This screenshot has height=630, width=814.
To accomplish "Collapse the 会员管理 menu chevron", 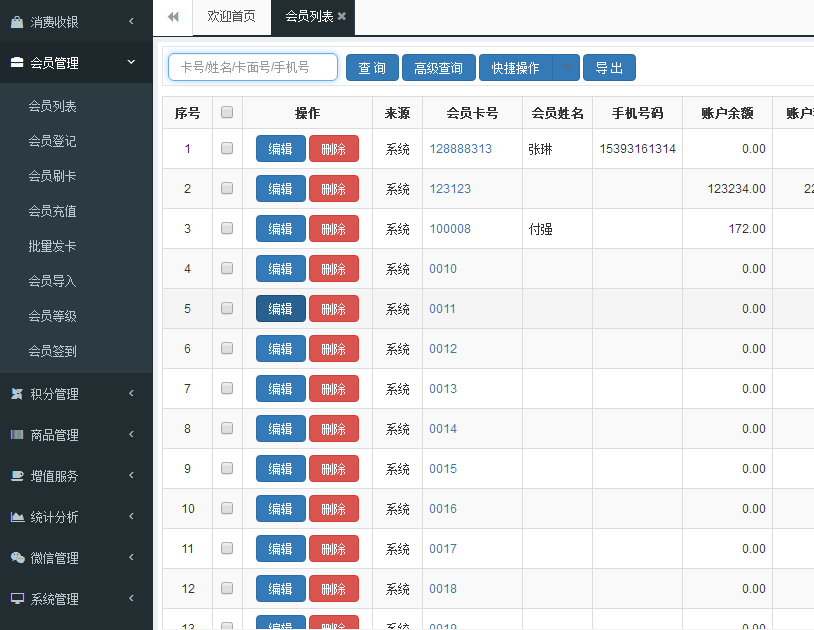I will (x=132, y=62).
